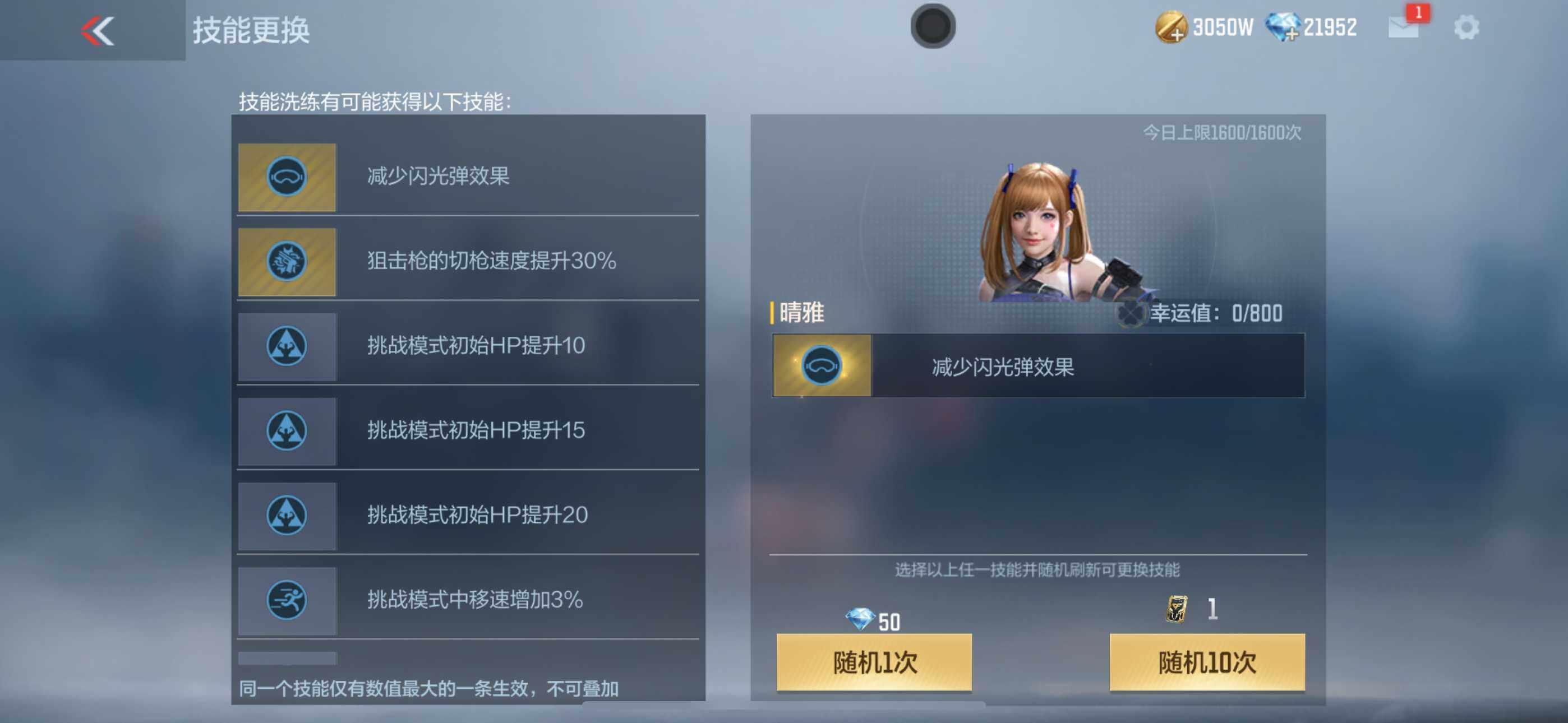Select the 狙击枪的切枪速度提升30% row

468,262
